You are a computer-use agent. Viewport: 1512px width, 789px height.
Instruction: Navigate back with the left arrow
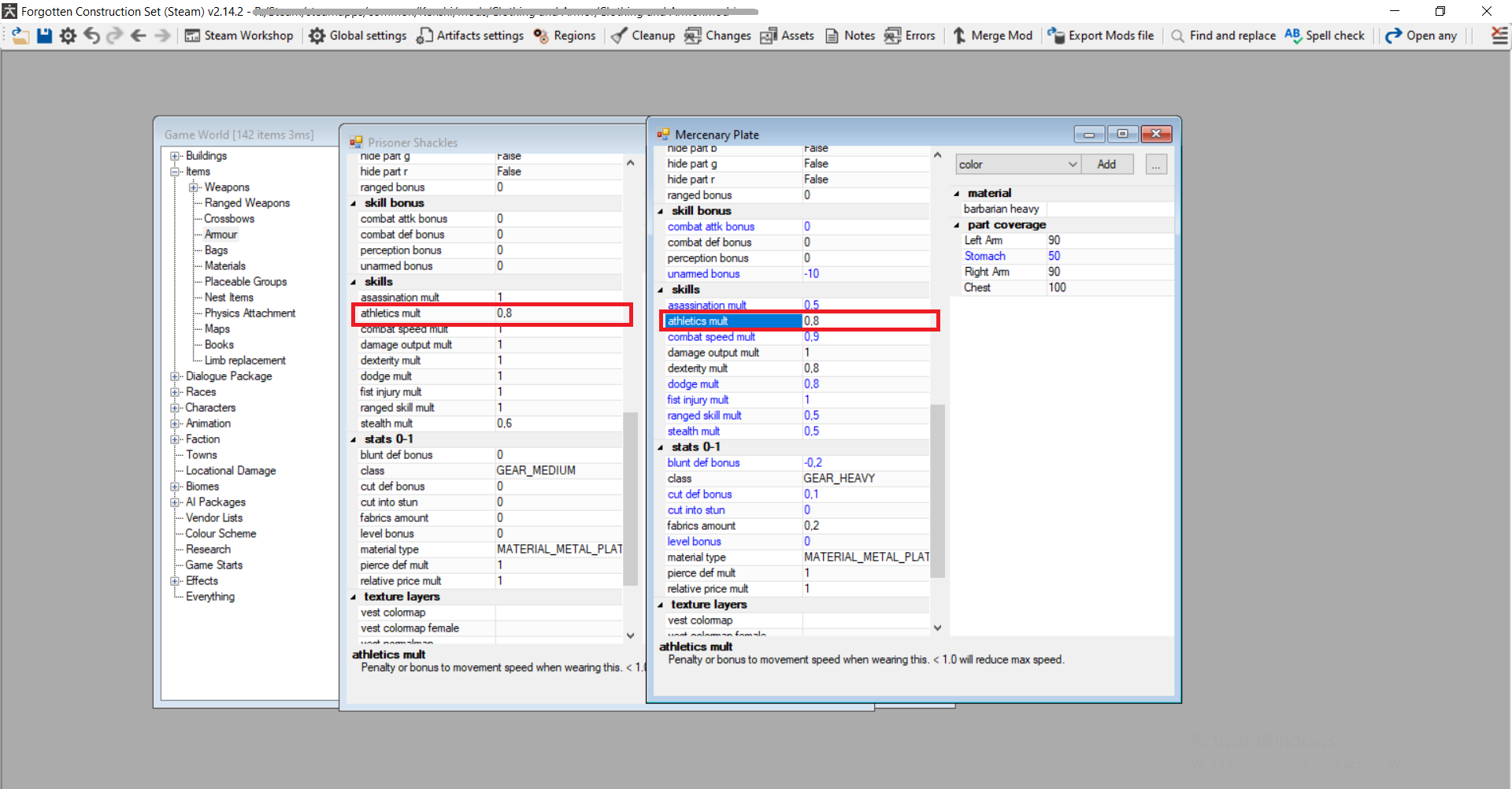(x=139, y=35)
